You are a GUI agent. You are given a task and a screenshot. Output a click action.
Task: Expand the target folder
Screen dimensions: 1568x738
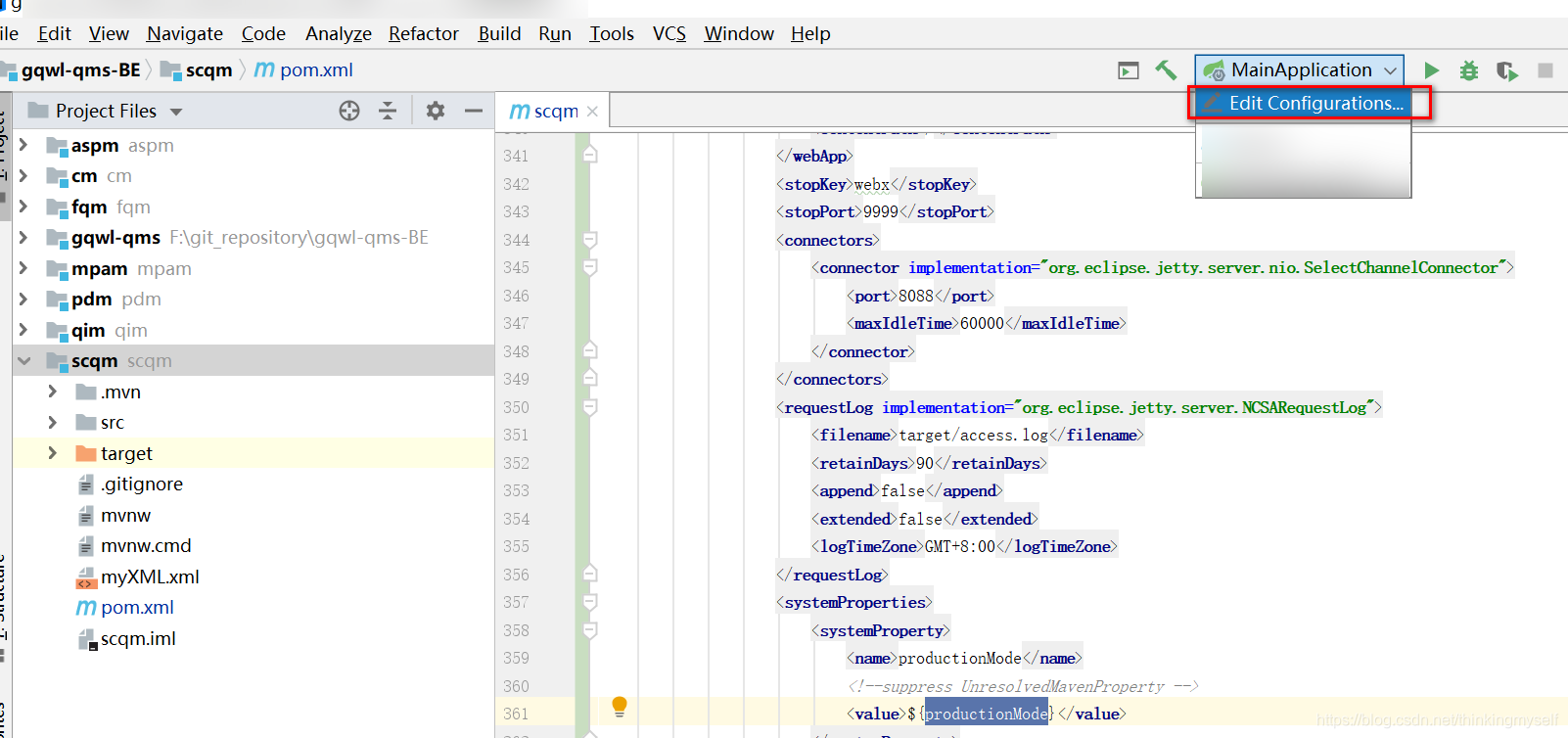53,453
